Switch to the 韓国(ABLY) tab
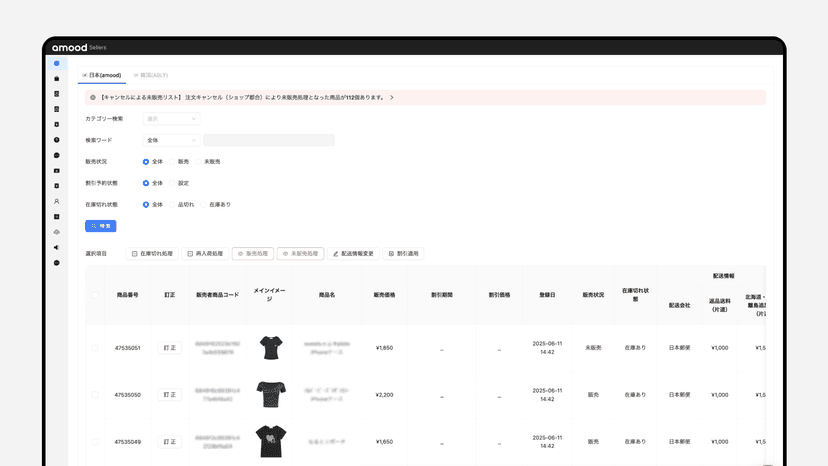 click(151, 75)
